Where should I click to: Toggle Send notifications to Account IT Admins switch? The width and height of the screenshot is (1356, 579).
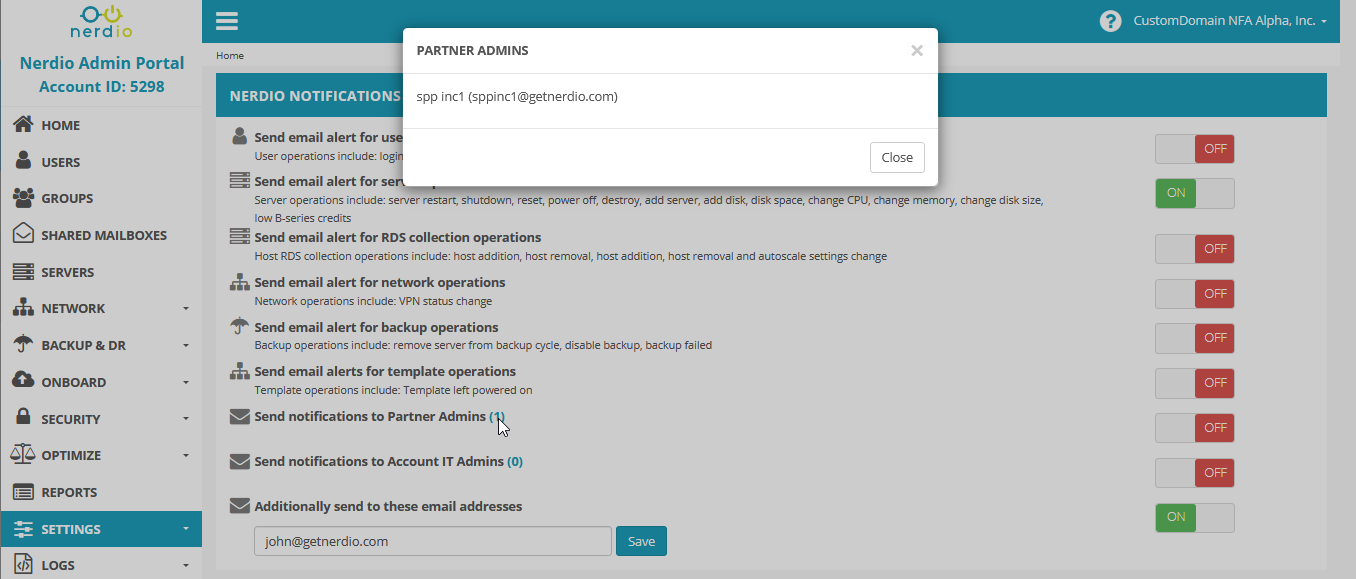pyautogui.click(x=1195, y=473)
